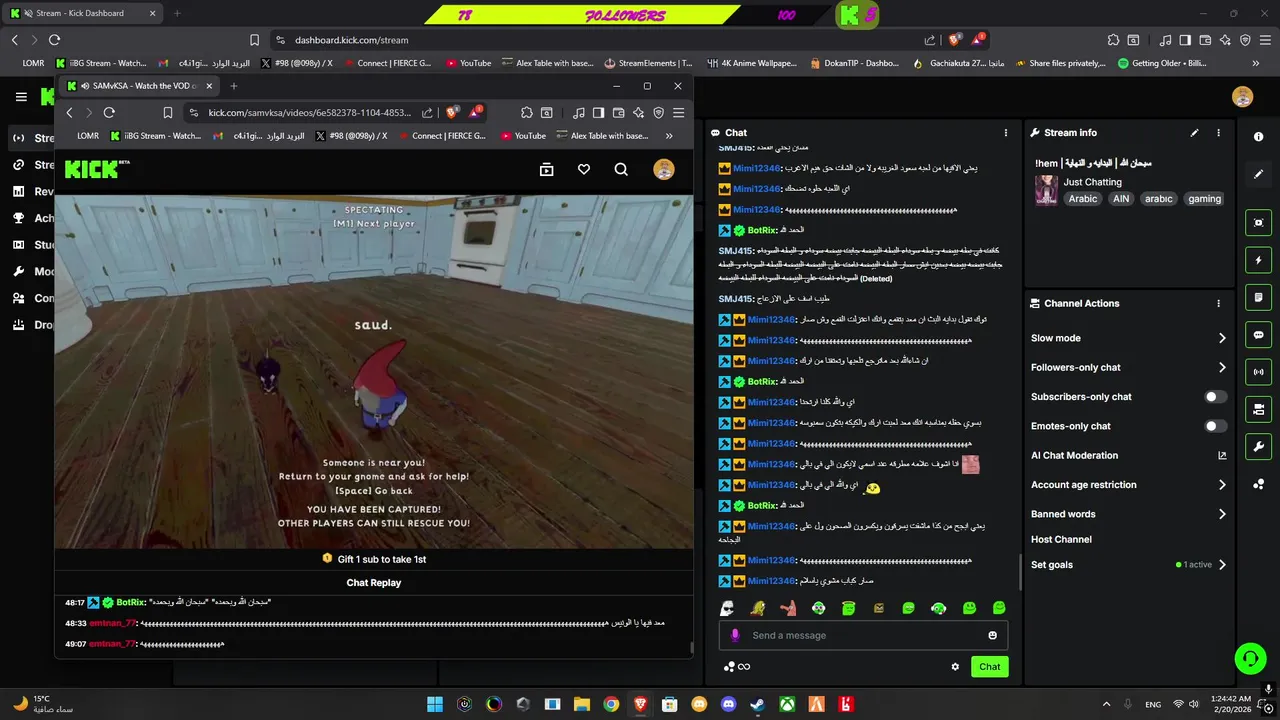The width and height of the screenshot is (1280, 720).
Task: Open Stream info panel three-dot menu
Action: [x=1218, y=132]
